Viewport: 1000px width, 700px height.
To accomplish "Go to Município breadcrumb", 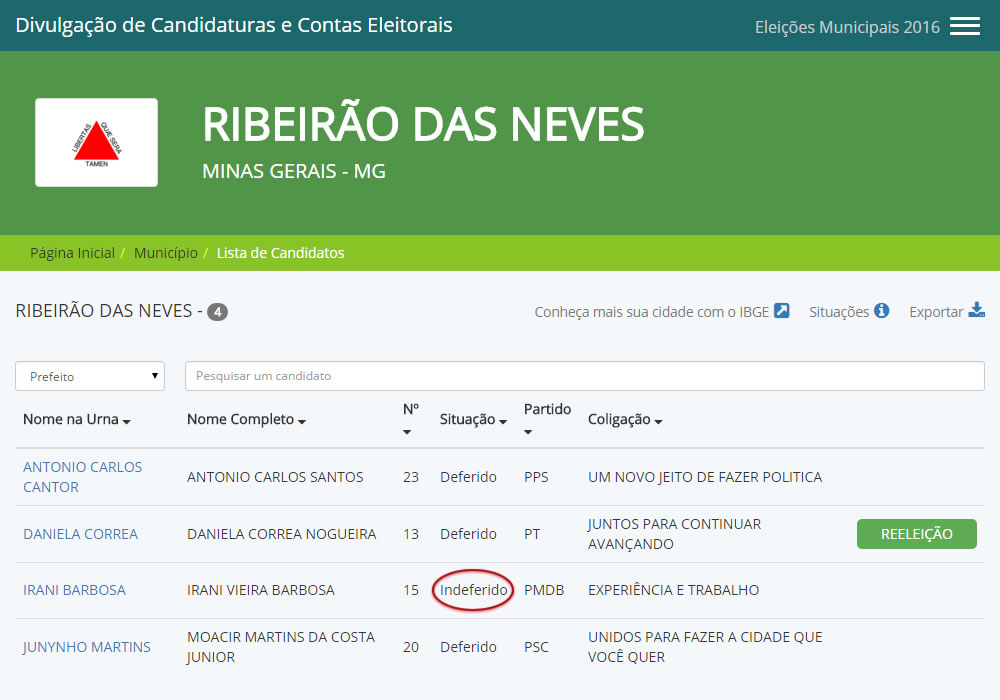I will click(x=166, y=253).
